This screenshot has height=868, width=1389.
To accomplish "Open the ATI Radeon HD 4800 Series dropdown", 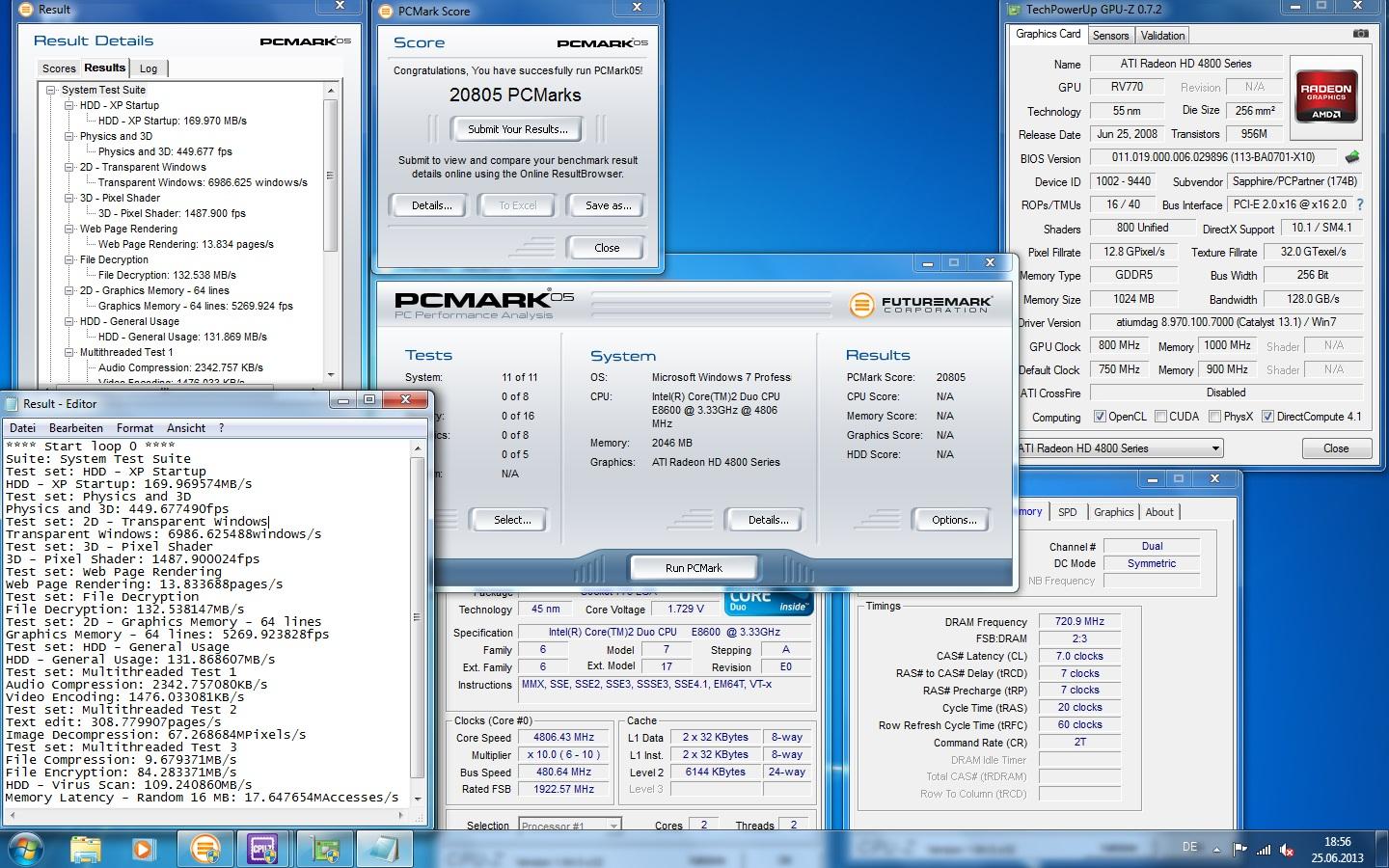I will [1119, 448].
